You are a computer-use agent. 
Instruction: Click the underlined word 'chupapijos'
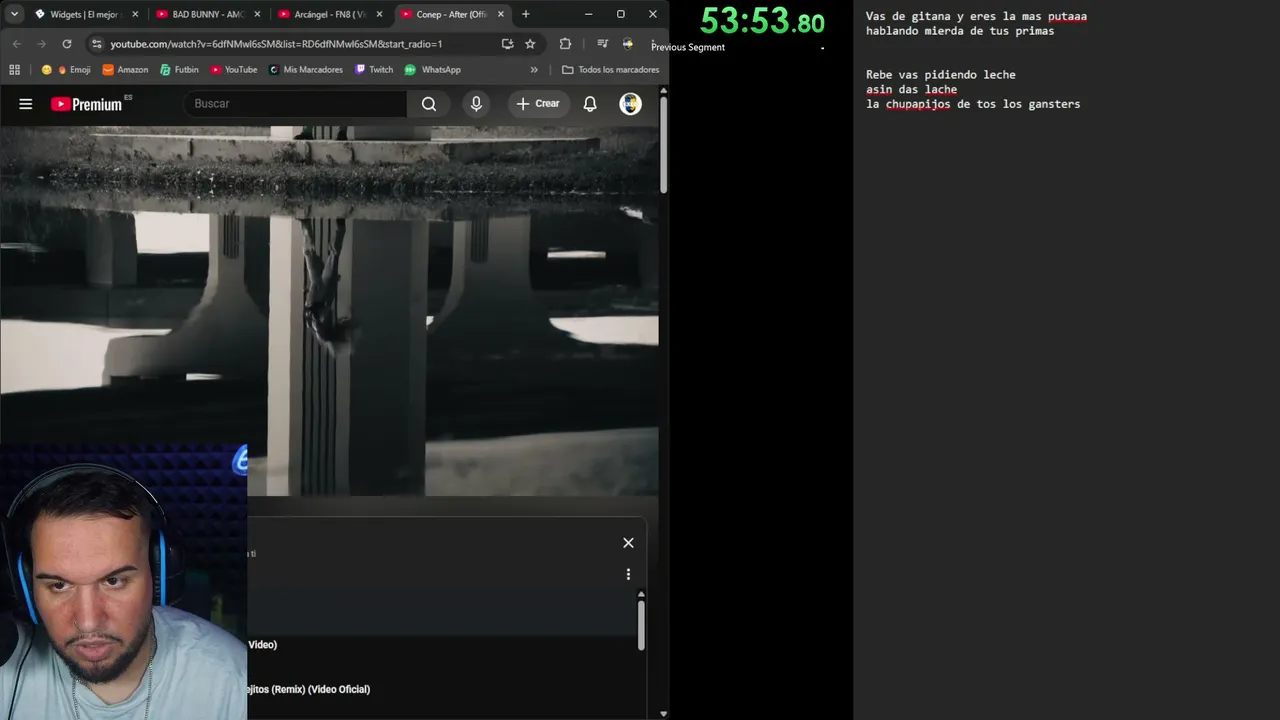pyautogui.click(x=918, y=104)
